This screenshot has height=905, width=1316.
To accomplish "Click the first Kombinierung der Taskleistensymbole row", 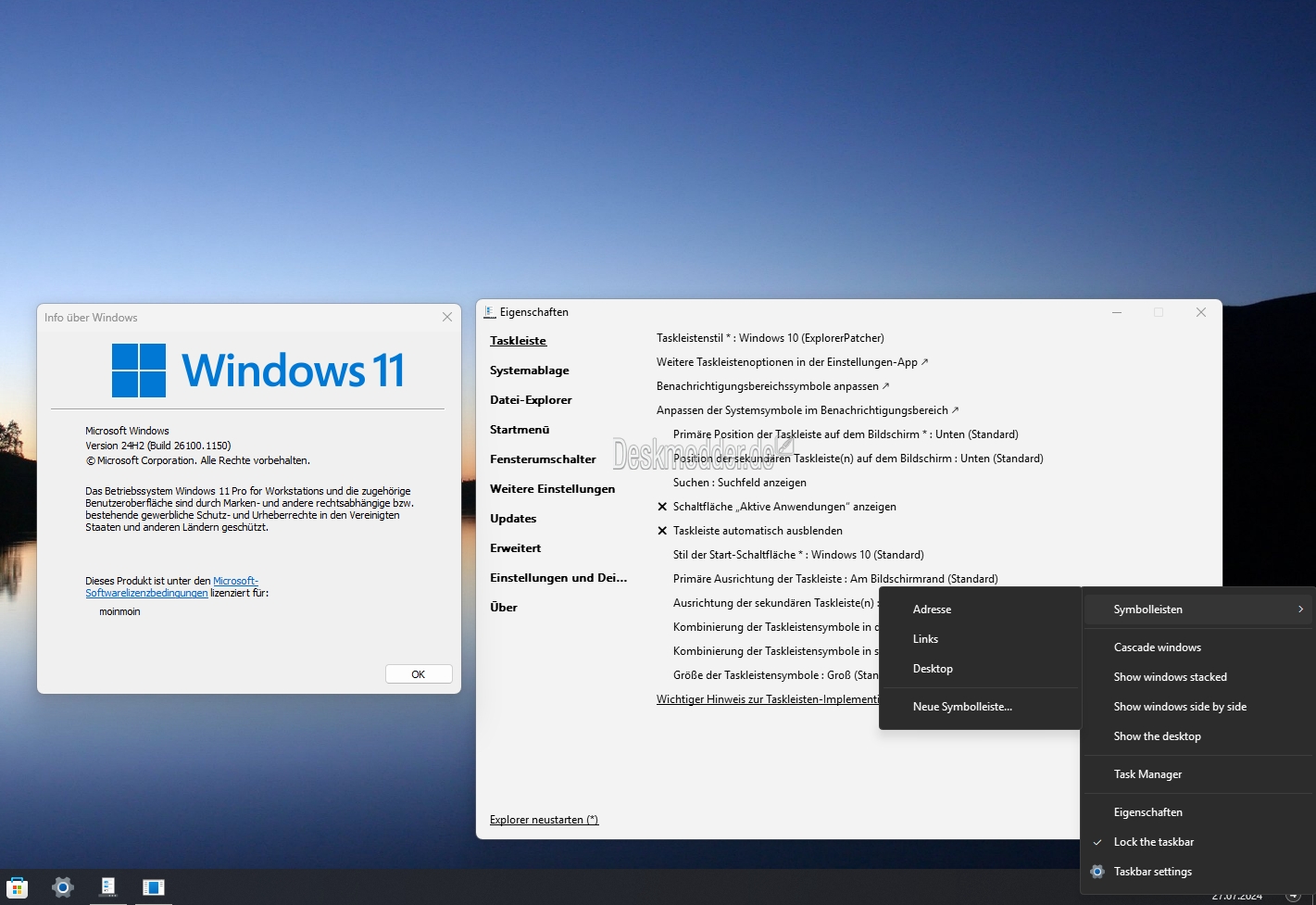I will 776,627.
